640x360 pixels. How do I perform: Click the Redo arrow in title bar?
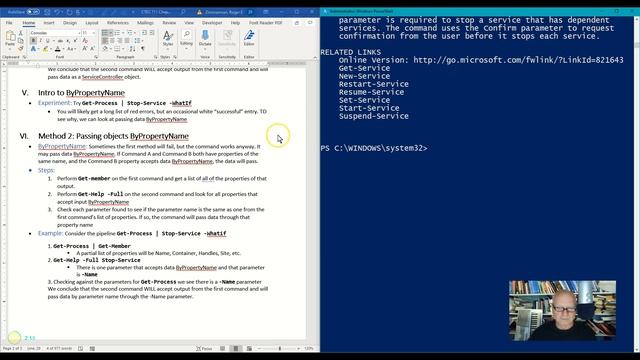pos(69,12)
